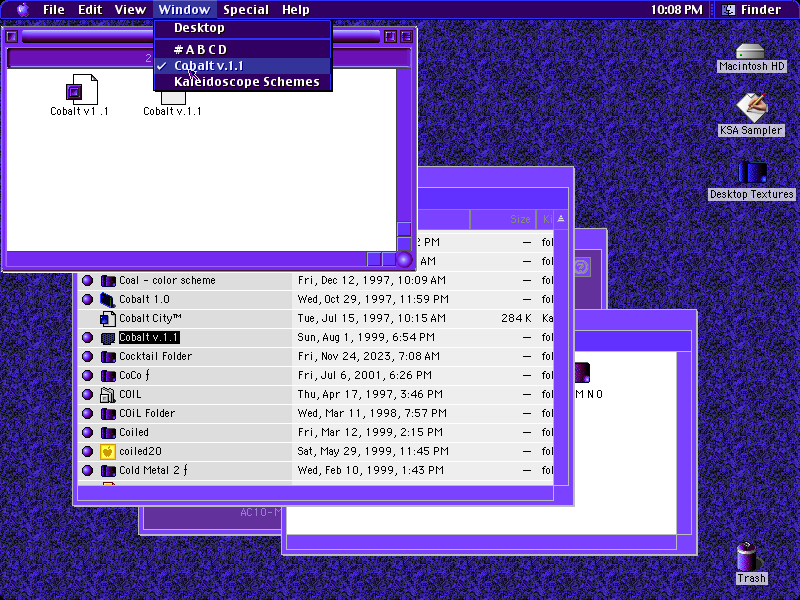Select the Trash icon on desktop
Viewport: 800px width, 600px height.
(748, 556)
